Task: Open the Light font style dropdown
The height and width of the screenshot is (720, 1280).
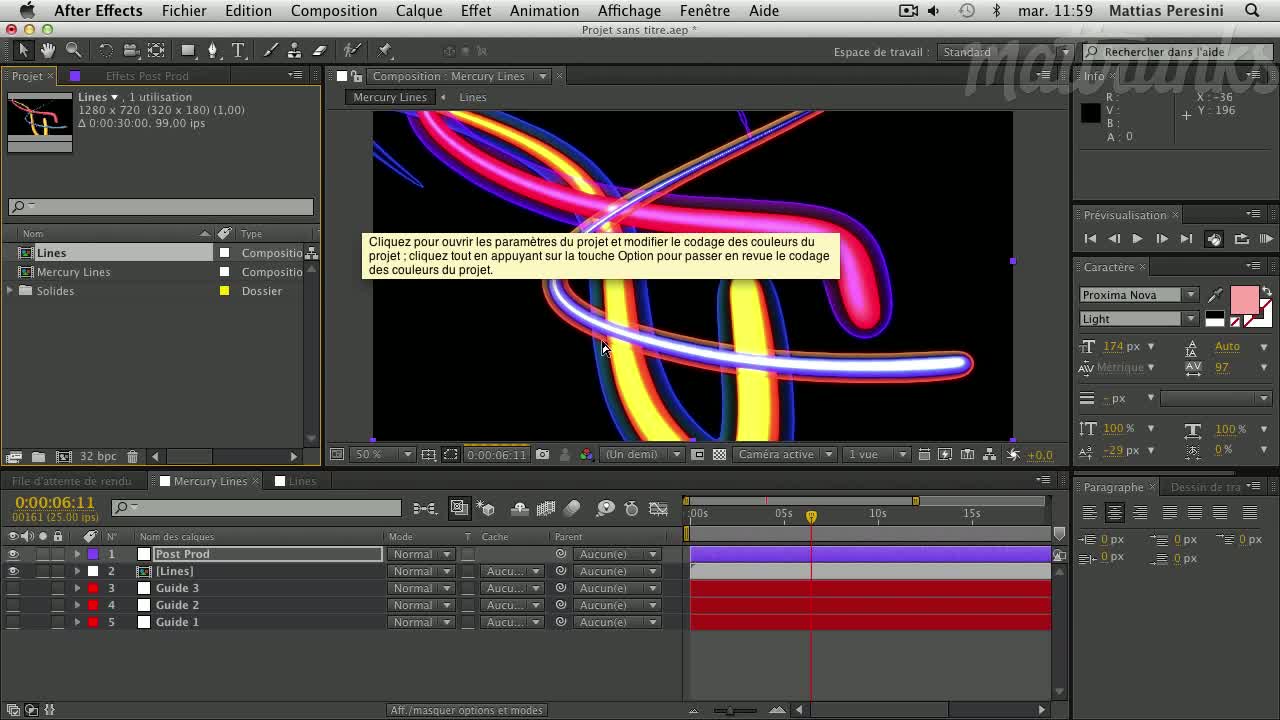Action: pos(1139,319)
